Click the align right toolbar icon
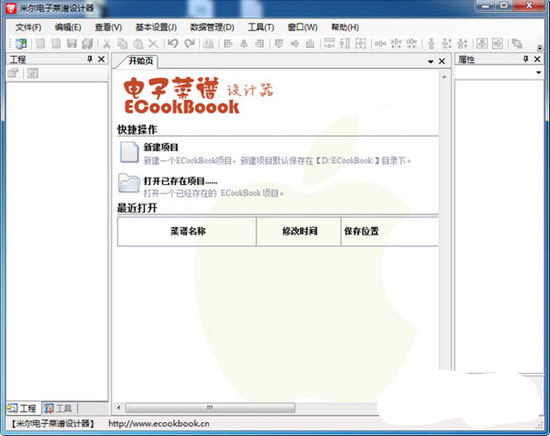Image resolution: width=550 pixels, height=436 pixels. click(260, 43)
